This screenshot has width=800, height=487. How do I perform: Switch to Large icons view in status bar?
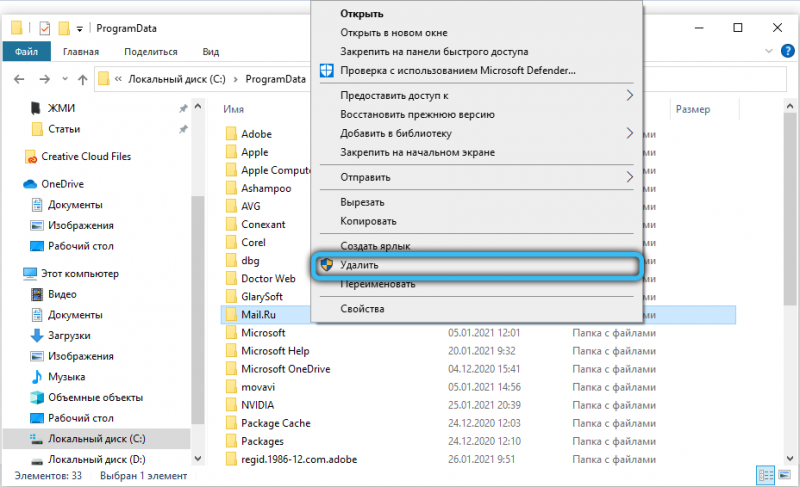pos(784,476)
